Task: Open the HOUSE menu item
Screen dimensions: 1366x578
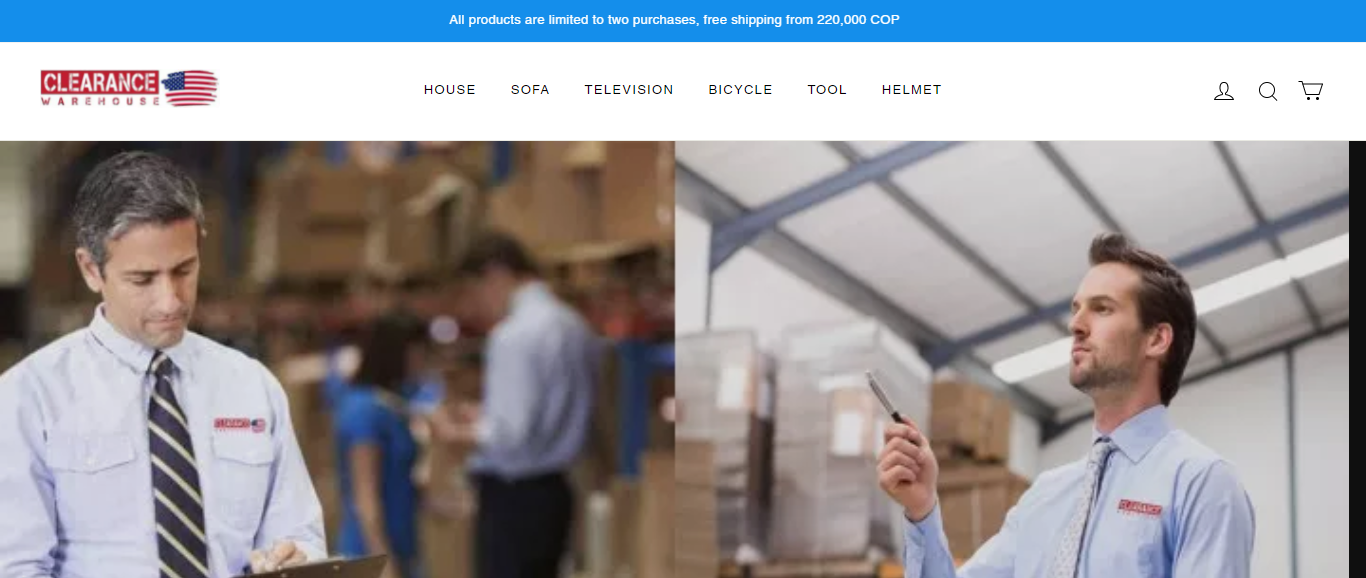Action: (x=450, y=90)
